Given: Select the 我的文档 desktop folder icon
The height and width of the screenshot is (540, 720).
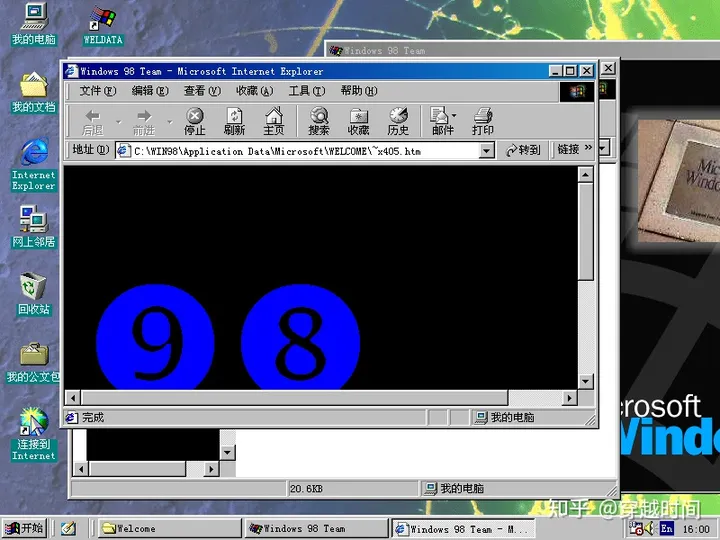Looking at the screenshot, I should (x=34, y=92).
